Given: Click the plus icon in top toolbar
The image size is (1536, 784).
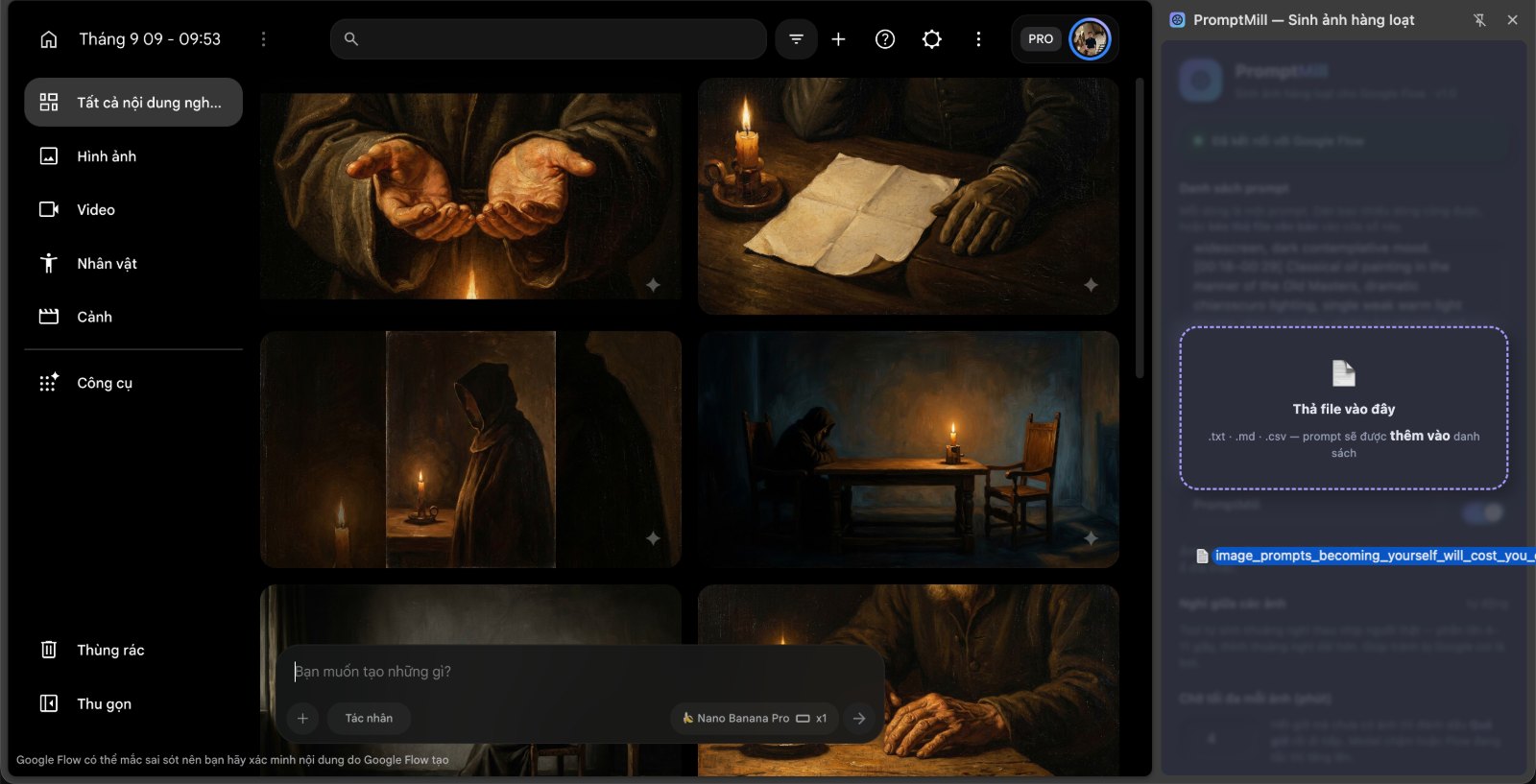Looking at the screenshot, I should [x=838, y=39].
